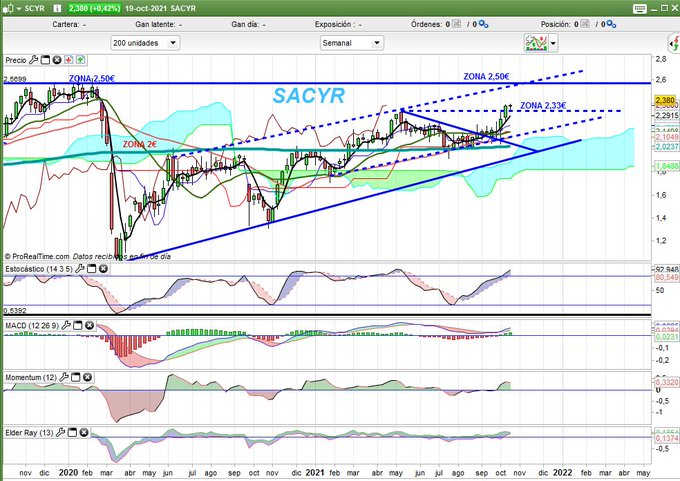Remove the Elder Ray indicator
680x481 pixels.
[84, 432]
